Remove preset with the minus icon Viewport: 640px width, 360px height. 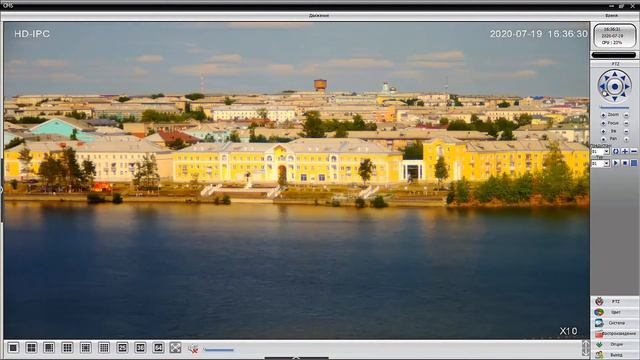tap(634, 151)
